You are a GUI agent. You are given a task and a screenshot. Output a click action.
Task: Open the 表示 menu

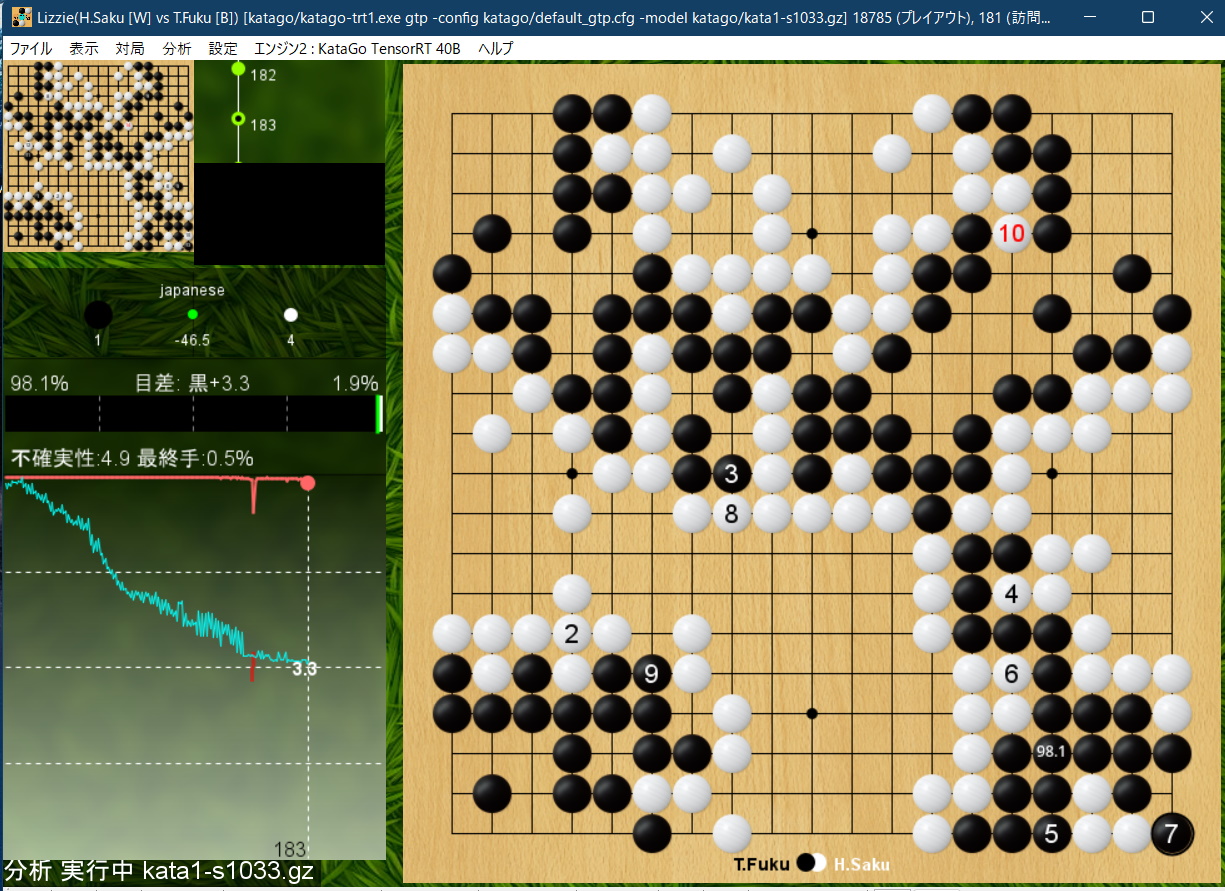tap(84, 48)
